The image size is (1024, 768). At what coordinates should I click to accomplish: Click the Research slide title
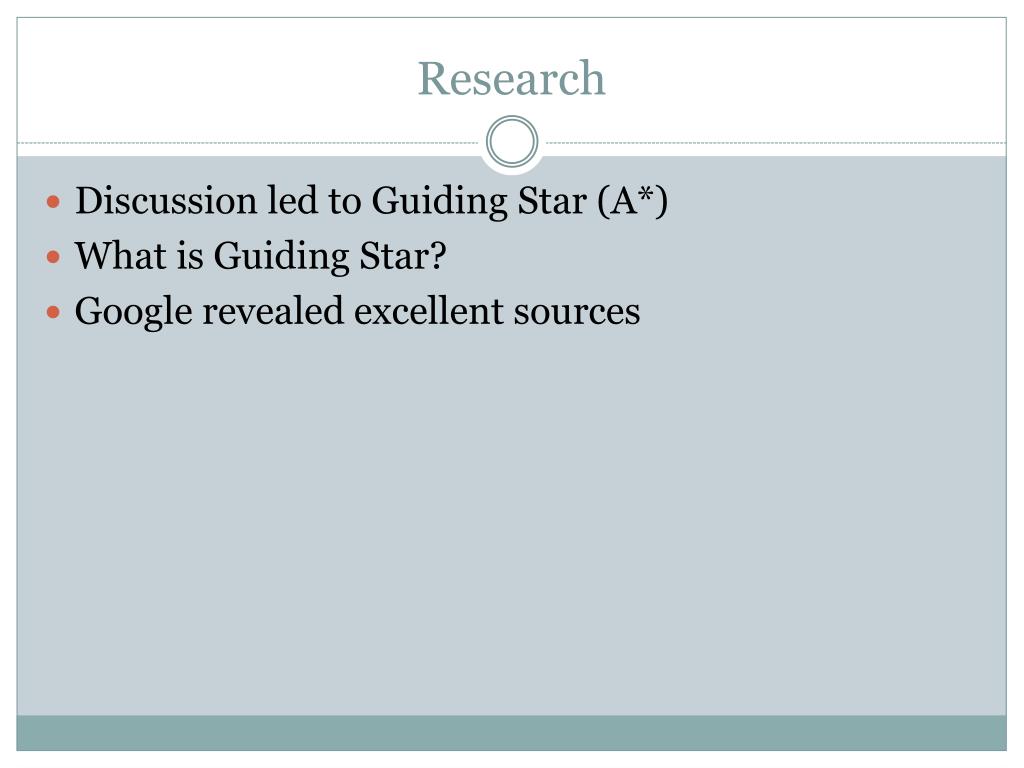click(x=511, y=78)
